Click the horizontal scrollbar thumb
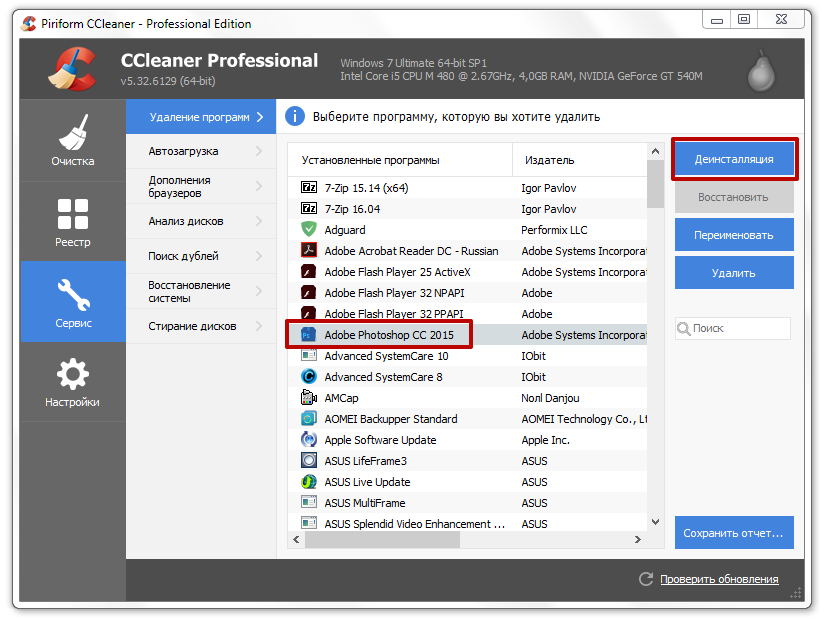The height and width of the screenshot is (619, 824). (x=383, y=540)
